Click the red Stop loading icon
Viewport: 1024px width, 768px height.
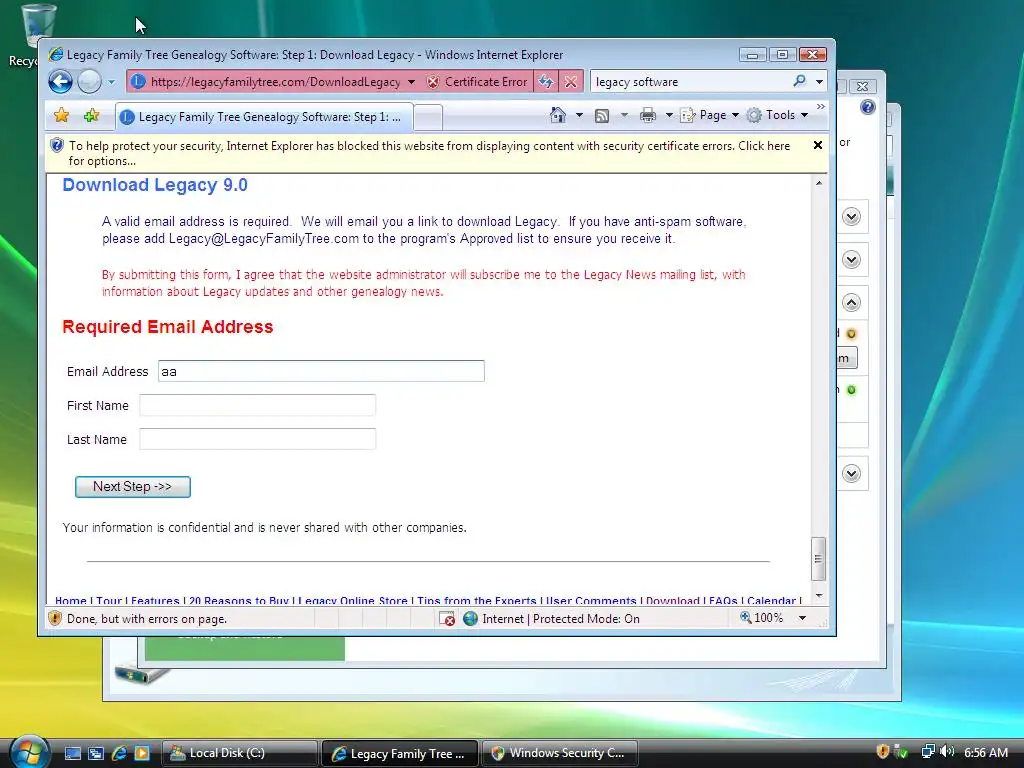click(x=571, y=82)
